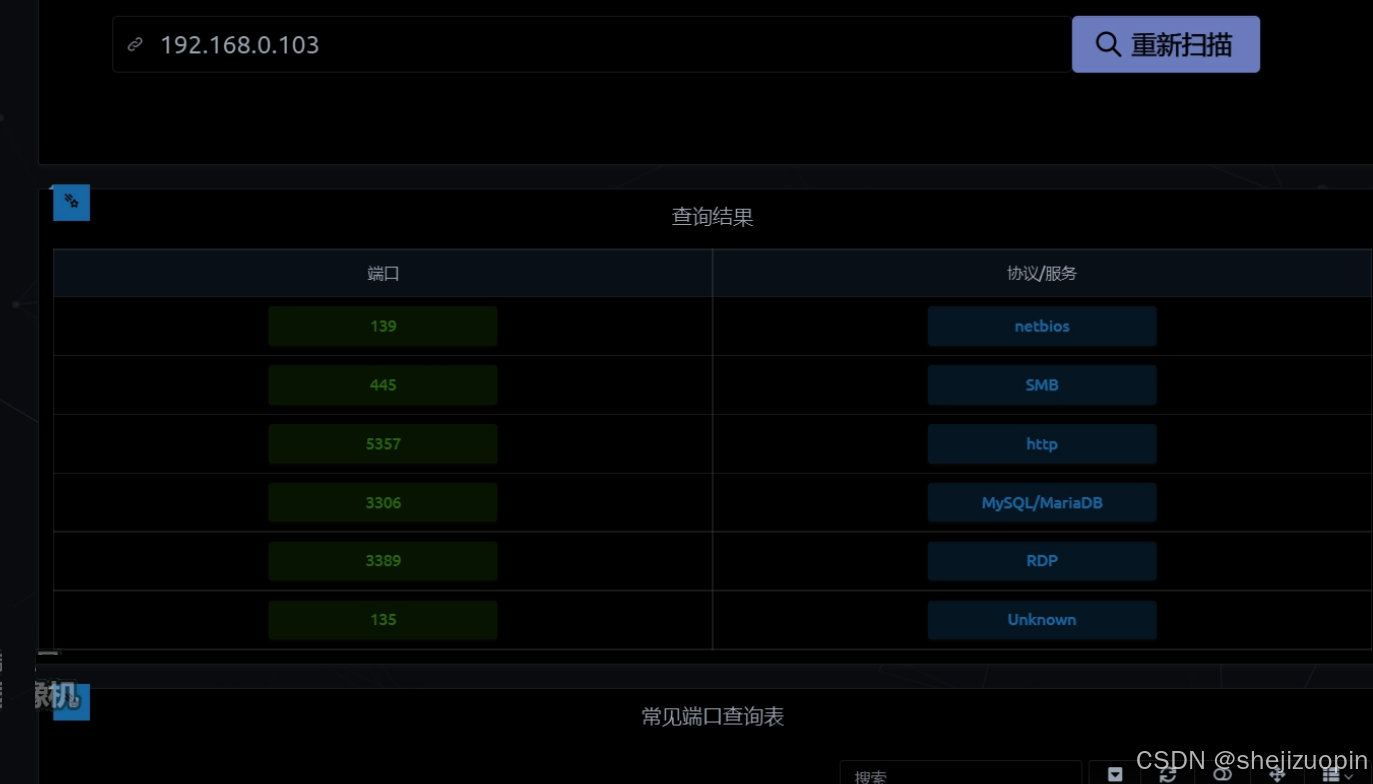This screenshot has height=784, width=1373.
Task: Click the 常见端口查询表 panel title
Action: [712, 717]
